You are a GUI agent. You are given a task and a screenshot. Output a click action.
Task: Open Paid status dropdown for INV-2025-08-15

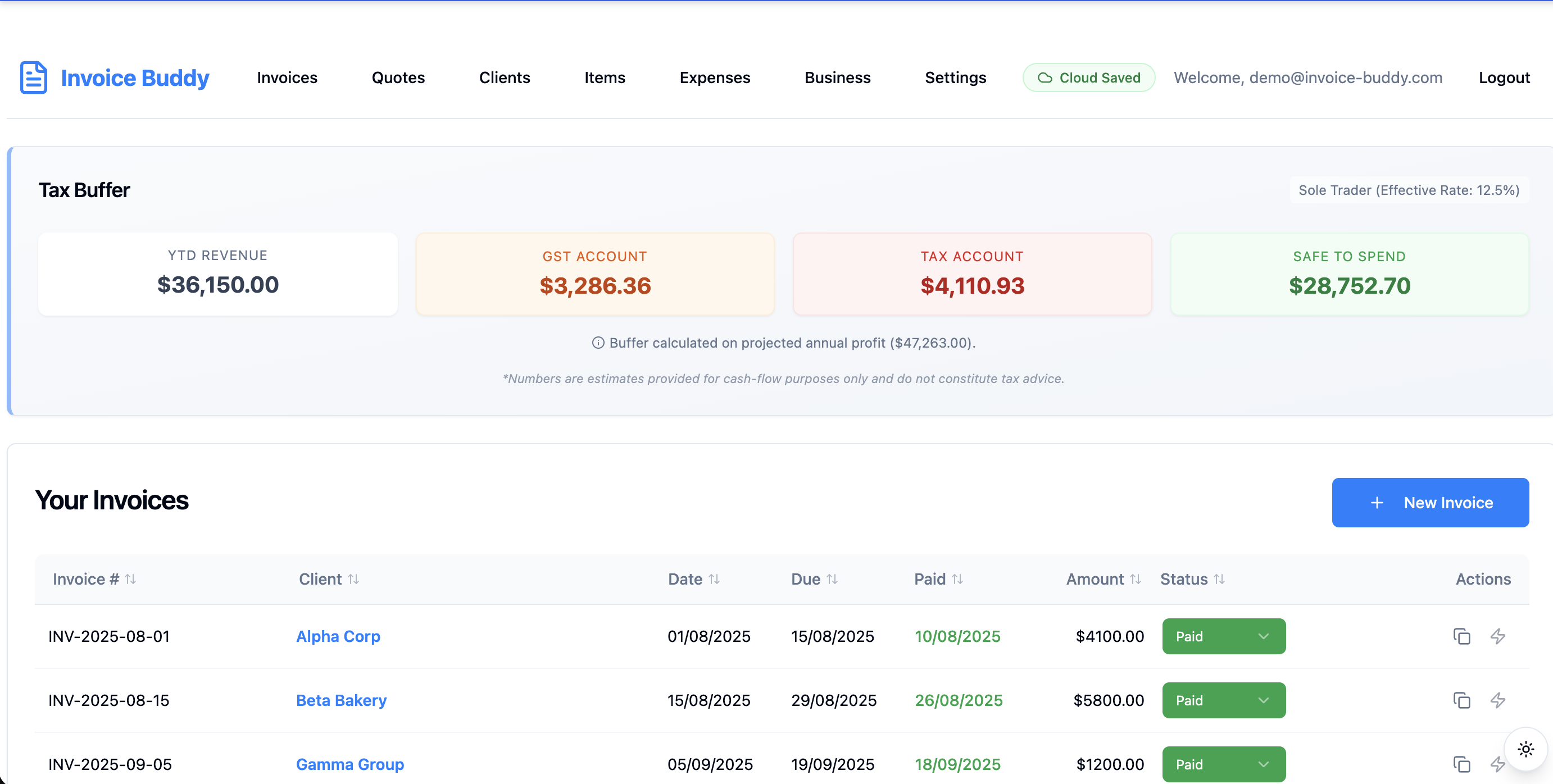tap(1223, 700)
